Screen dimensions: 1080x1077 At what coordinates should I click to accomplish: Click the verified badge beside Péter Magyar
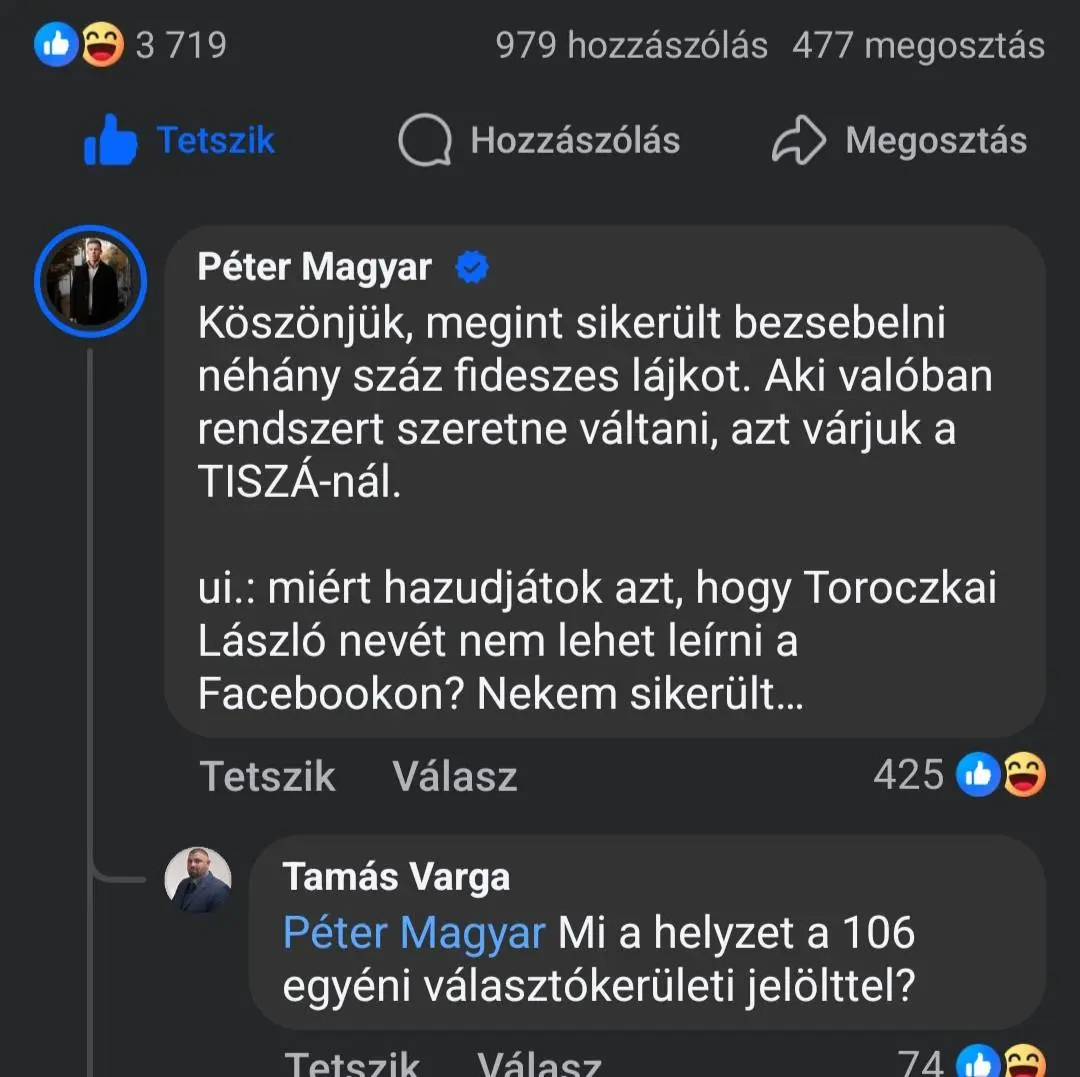tap(471, 267)
